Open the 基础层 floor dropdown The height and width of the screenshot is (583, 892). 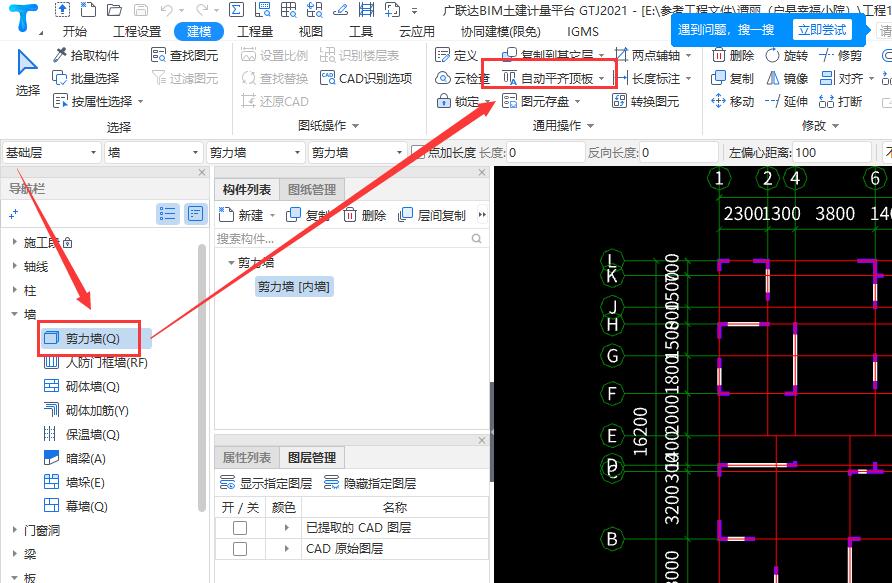(x=51, y=152)
